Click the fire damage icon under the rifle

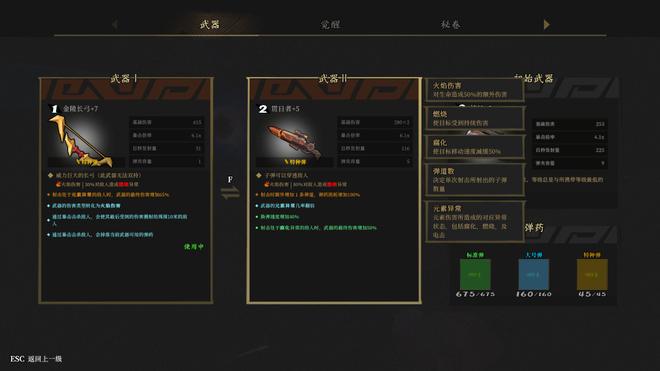click(x=266, y=184)
